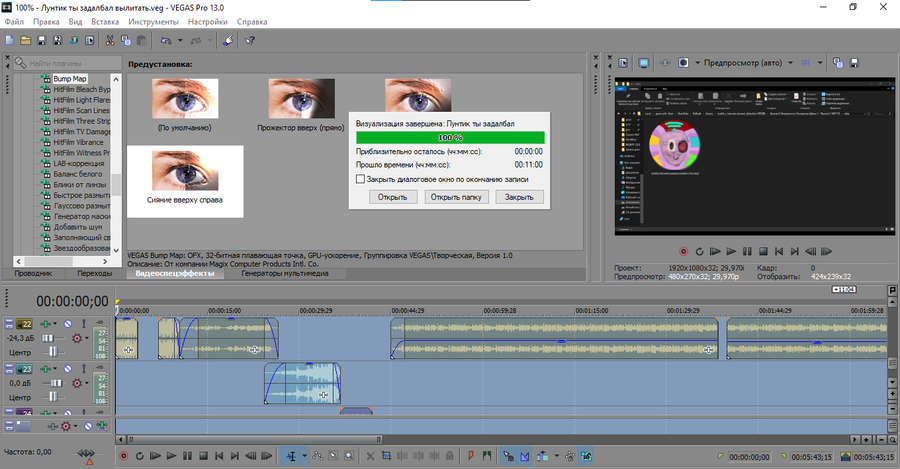This screenshot has height=469, width=900.
Task: Click Закрыть button in render dialog
Action: 519,197
